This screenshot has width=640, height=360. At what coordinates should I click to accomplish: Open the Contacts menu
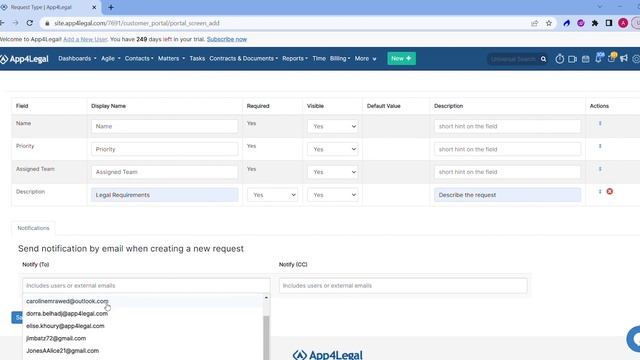(x=139, y=59)
